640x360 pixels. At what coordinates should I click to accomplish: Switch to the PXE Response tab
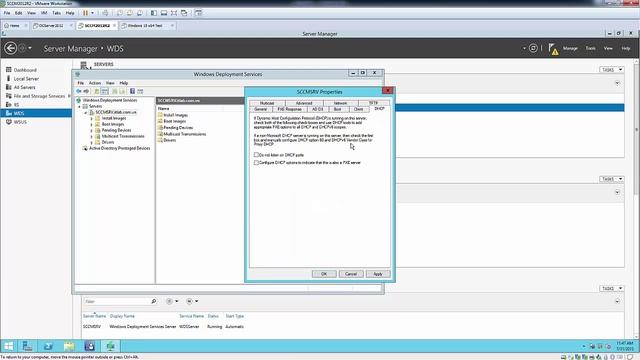coord(289,109)
